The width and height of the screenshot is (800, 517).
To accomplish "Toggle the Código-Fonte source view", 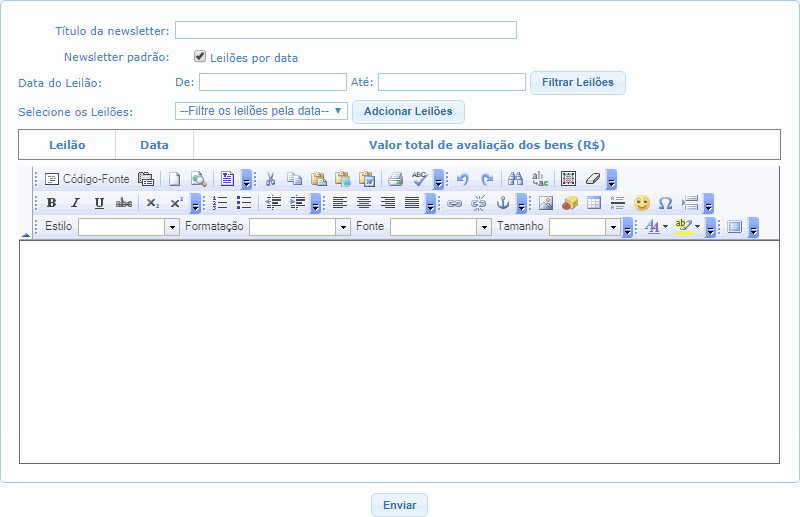I will [87, 179].
